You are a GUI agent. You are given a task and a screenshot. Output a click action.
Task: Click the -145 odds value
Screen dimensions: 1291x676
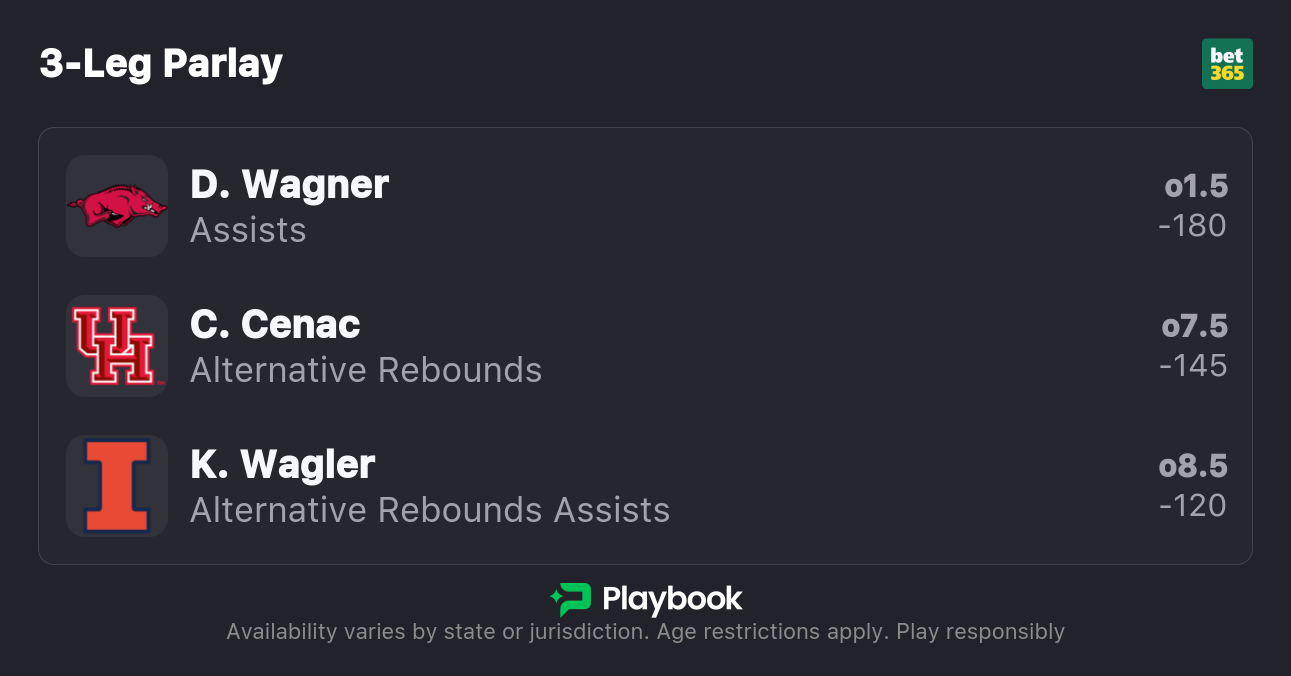[x=1193, y=366]
